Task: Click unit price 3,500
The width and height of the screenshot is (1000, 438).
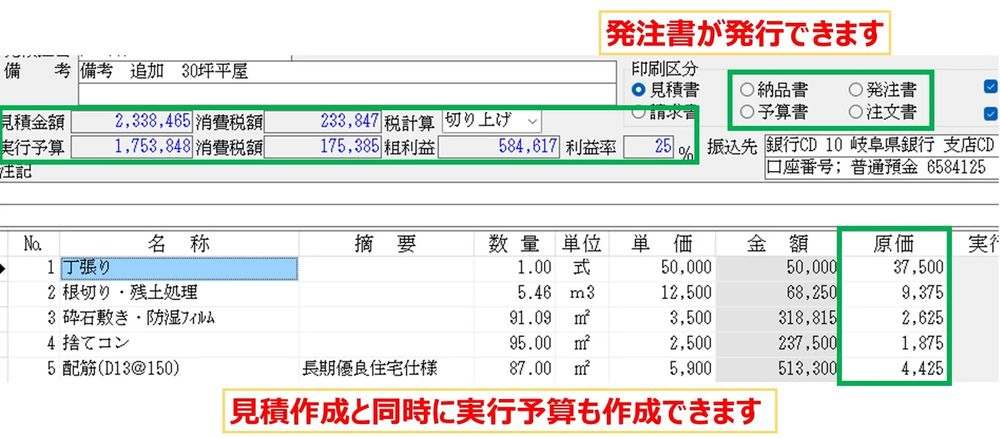Action: pyautogui.click(x=662, y=318)
